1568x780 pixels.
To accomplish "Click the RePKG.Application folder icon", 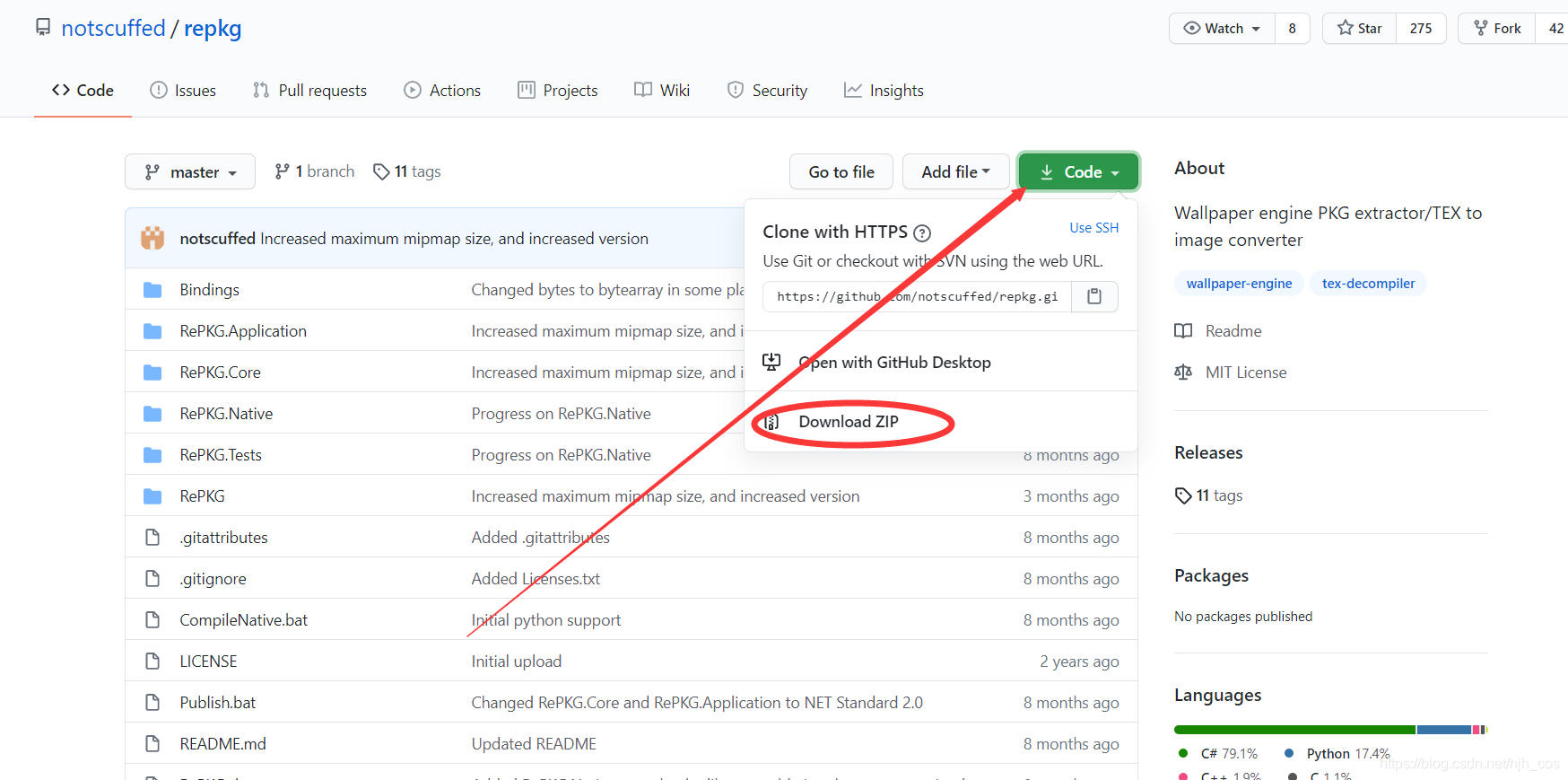I will click(x=152, y=331).
